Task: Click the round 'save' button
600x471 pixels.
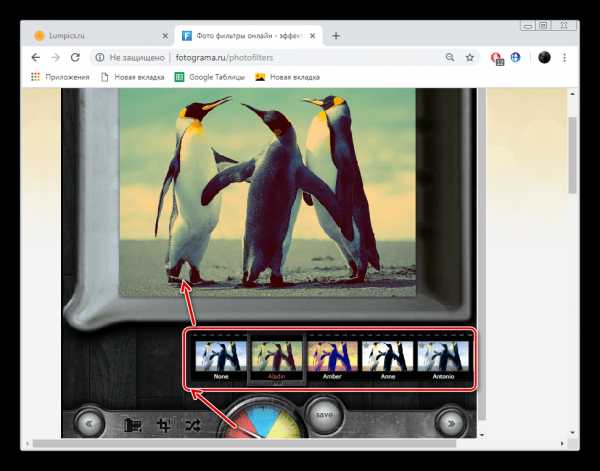Action: click(324, 415)
